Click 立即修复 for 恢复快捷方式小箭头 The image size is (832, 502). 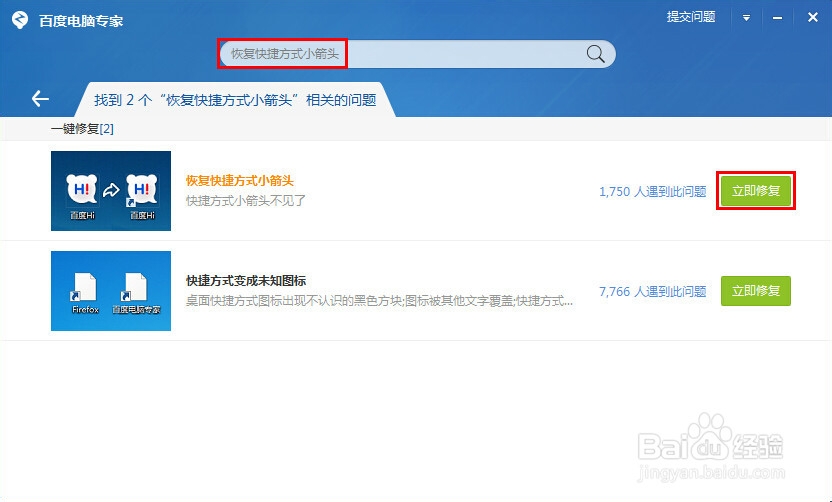[756, 191]
